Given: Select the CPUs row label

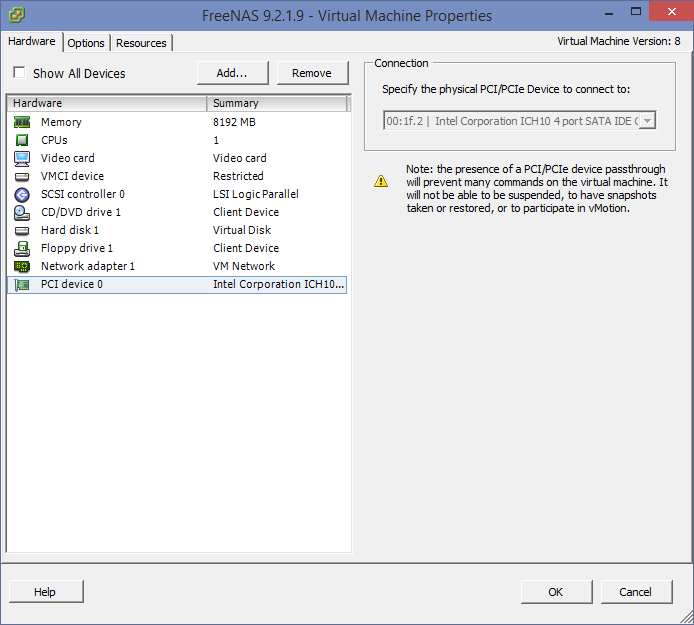Looking at the screenshot, I should [54, 140].
